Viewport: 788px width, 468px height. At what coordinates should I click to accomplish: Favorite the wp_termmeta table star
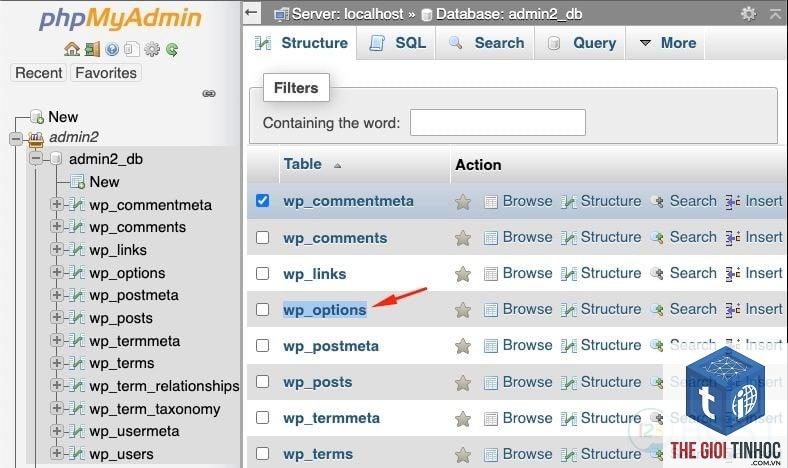pos(462,419)
